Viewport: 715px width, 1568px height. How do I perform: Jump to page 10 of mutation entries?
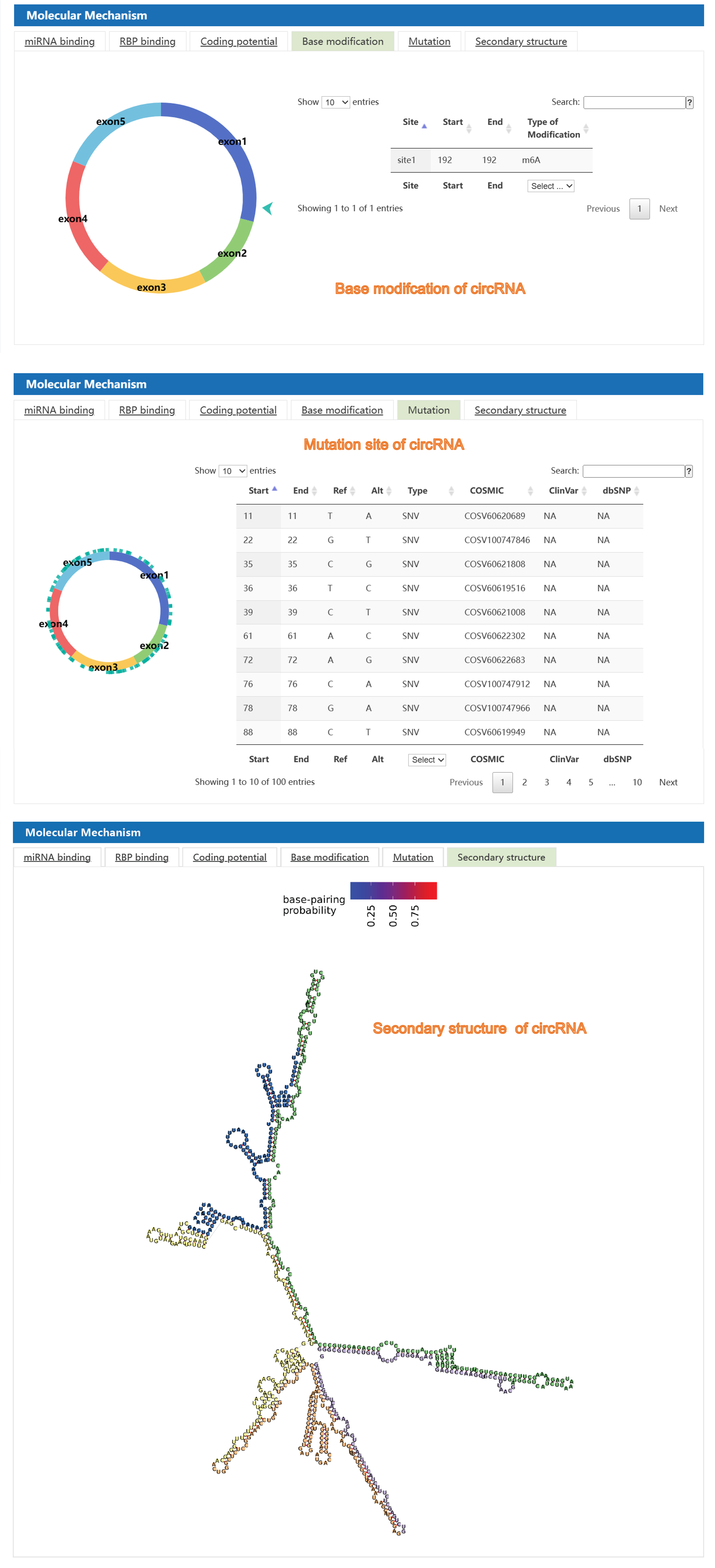point(637,782)
